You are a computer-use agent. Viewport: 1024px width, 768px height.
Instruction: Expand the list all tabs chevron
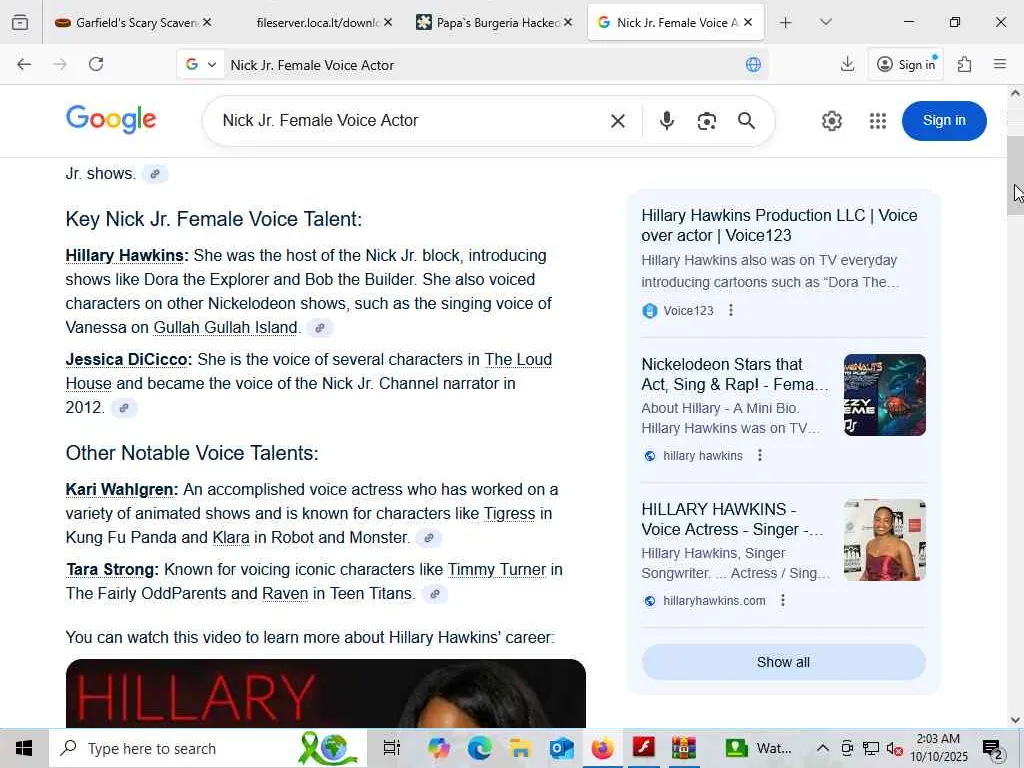click(825, 23)
